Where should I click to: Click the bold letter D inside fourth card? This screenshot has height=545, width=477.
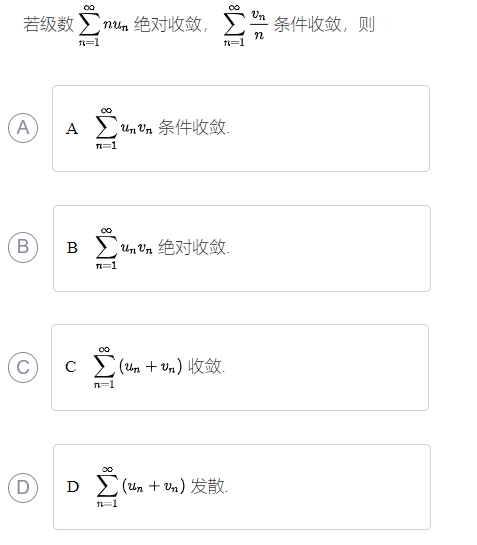point(73,487)
